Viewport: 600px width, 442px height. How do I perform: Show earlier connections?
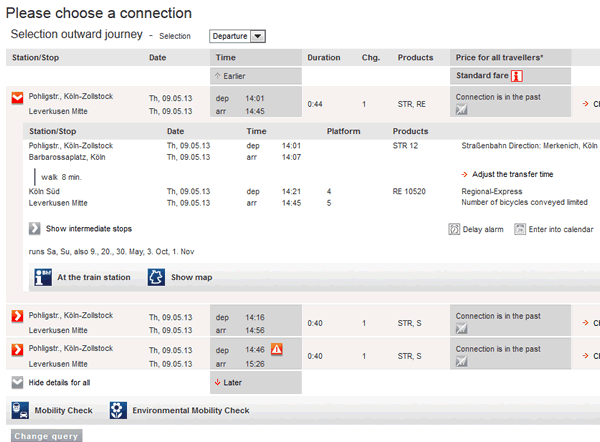point(229,76)
